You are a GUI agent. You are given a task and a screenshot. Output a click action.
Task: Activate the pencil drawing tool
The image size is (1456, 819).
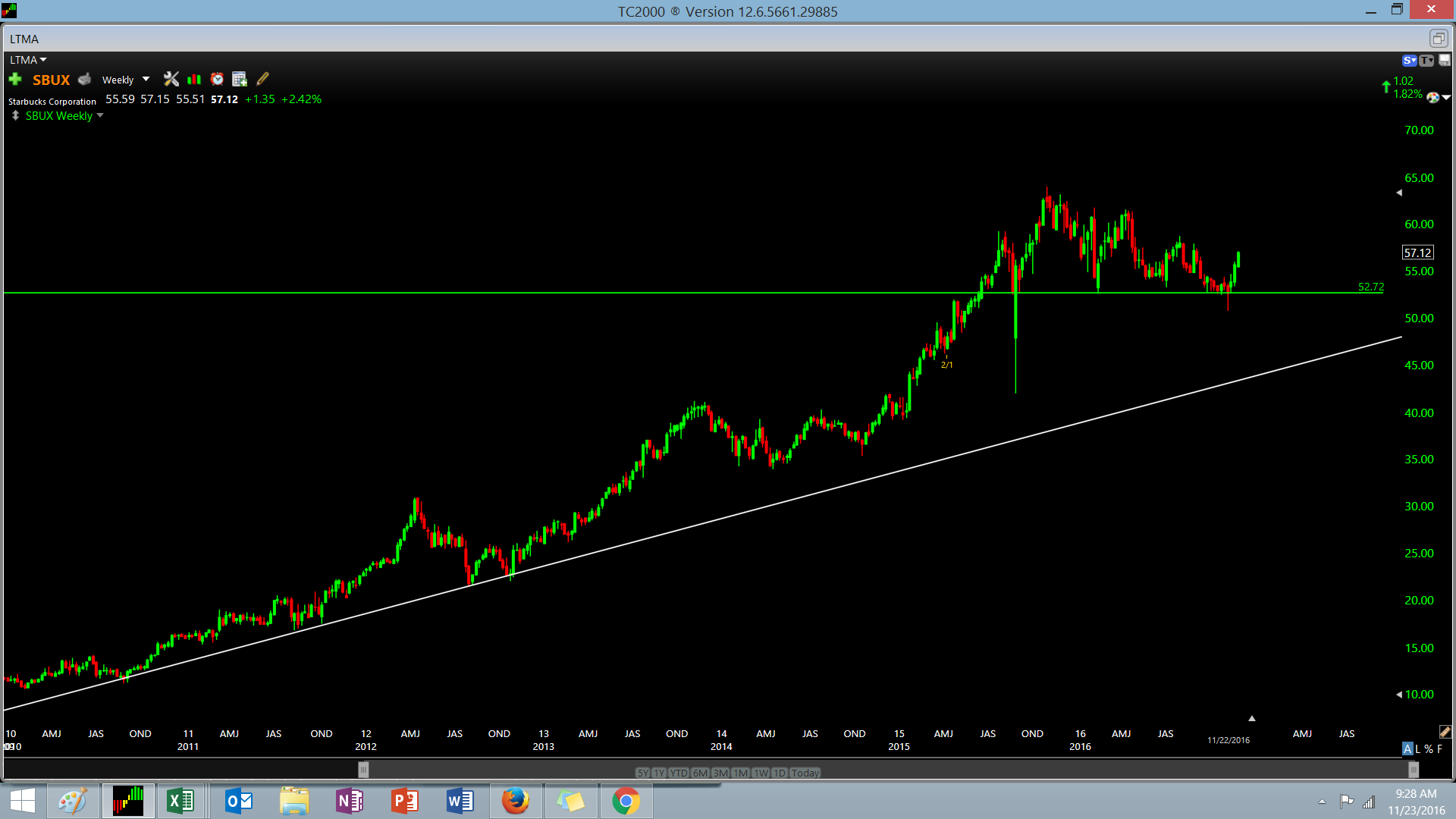click(262, 79)
